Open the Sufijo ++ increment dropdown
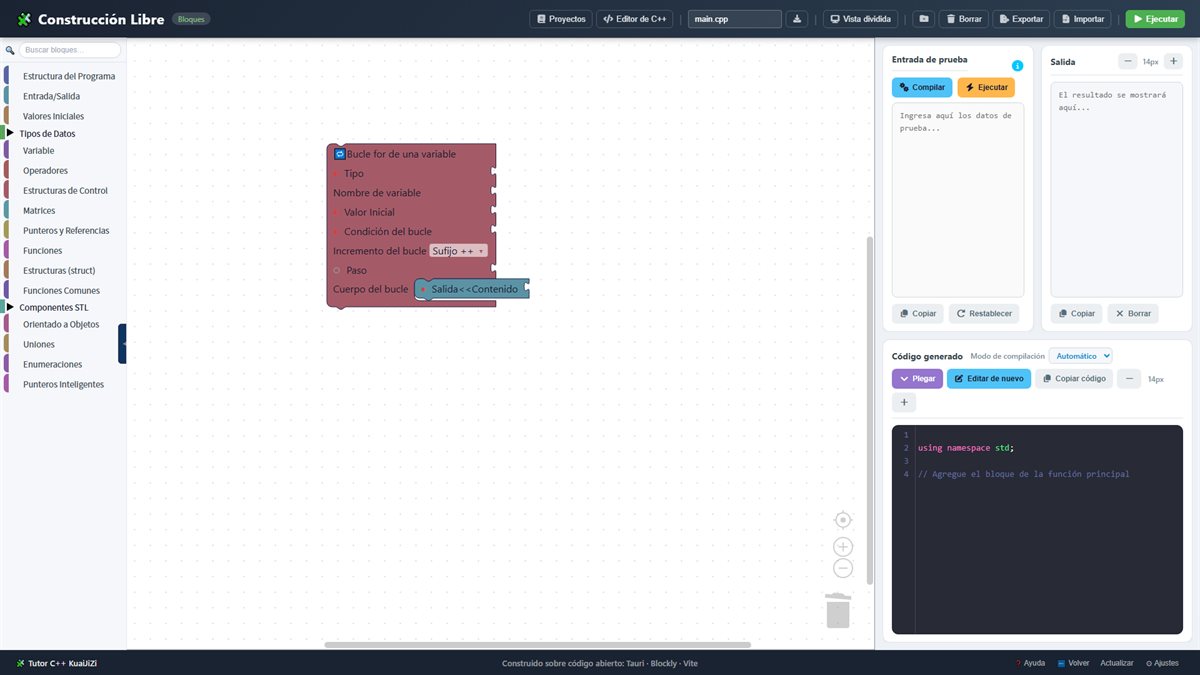The width and height of the screenshot is (1200, 675). coord(459,251)
